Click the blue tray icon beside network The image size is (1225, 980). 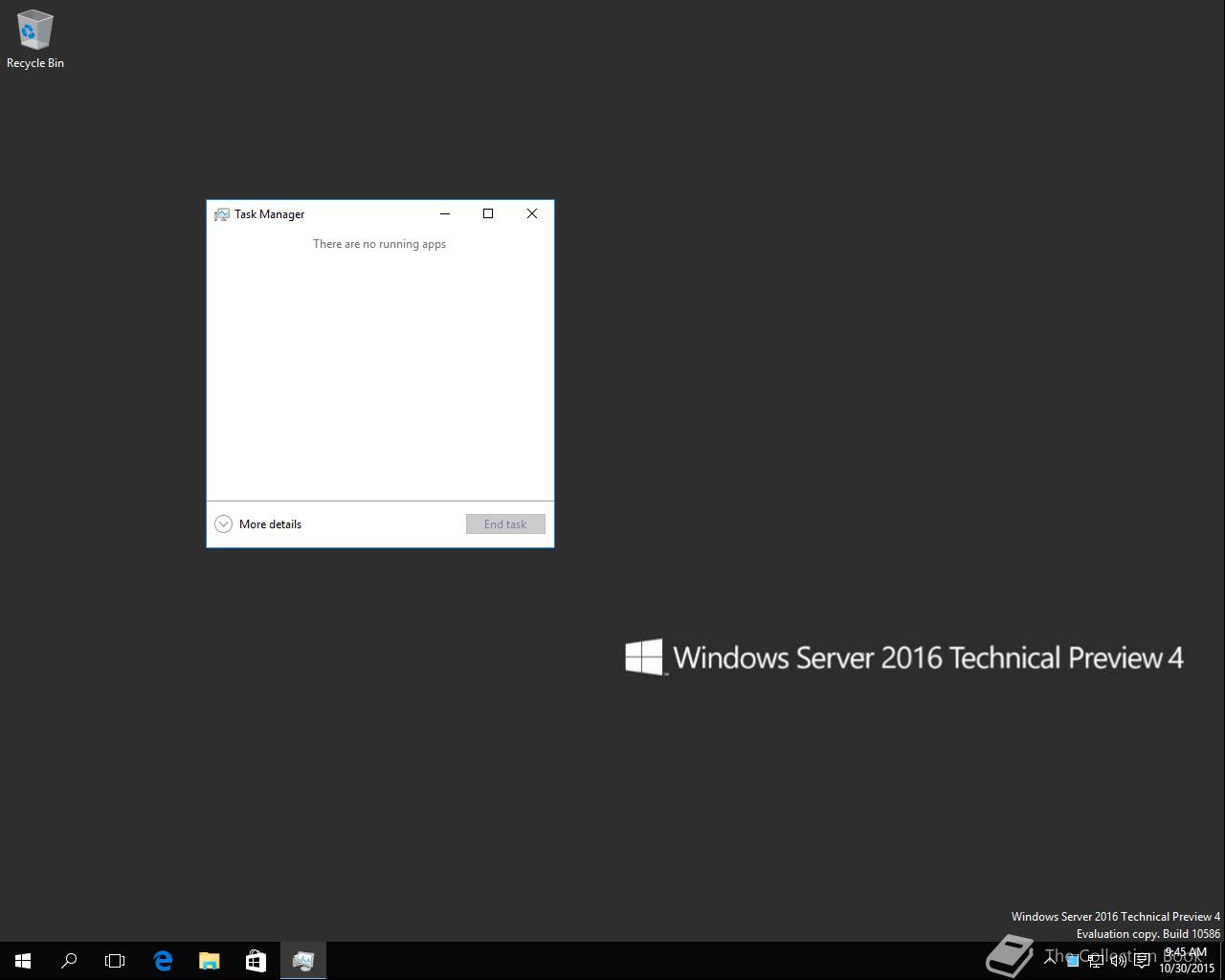click(1073, 961)
